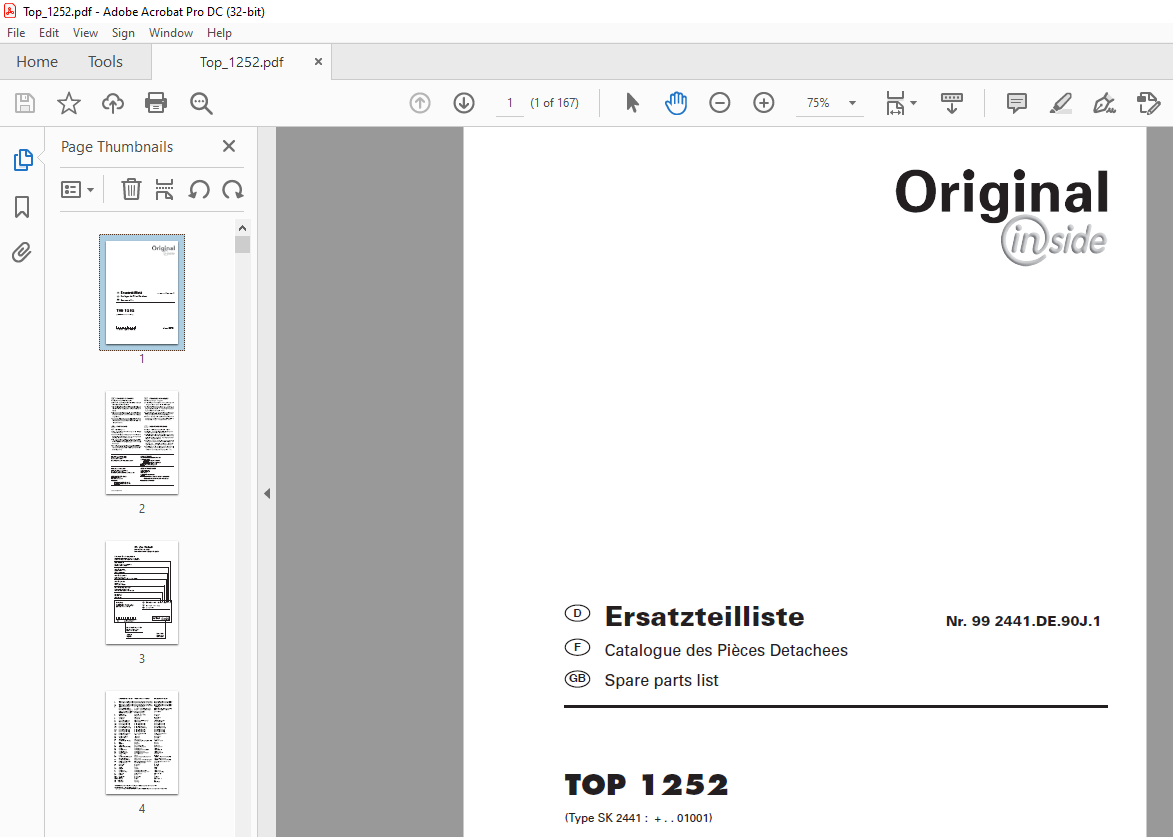This screenshot has width=1173, height=837.
Task: Click the Save file icon
Action: (25, 103)
